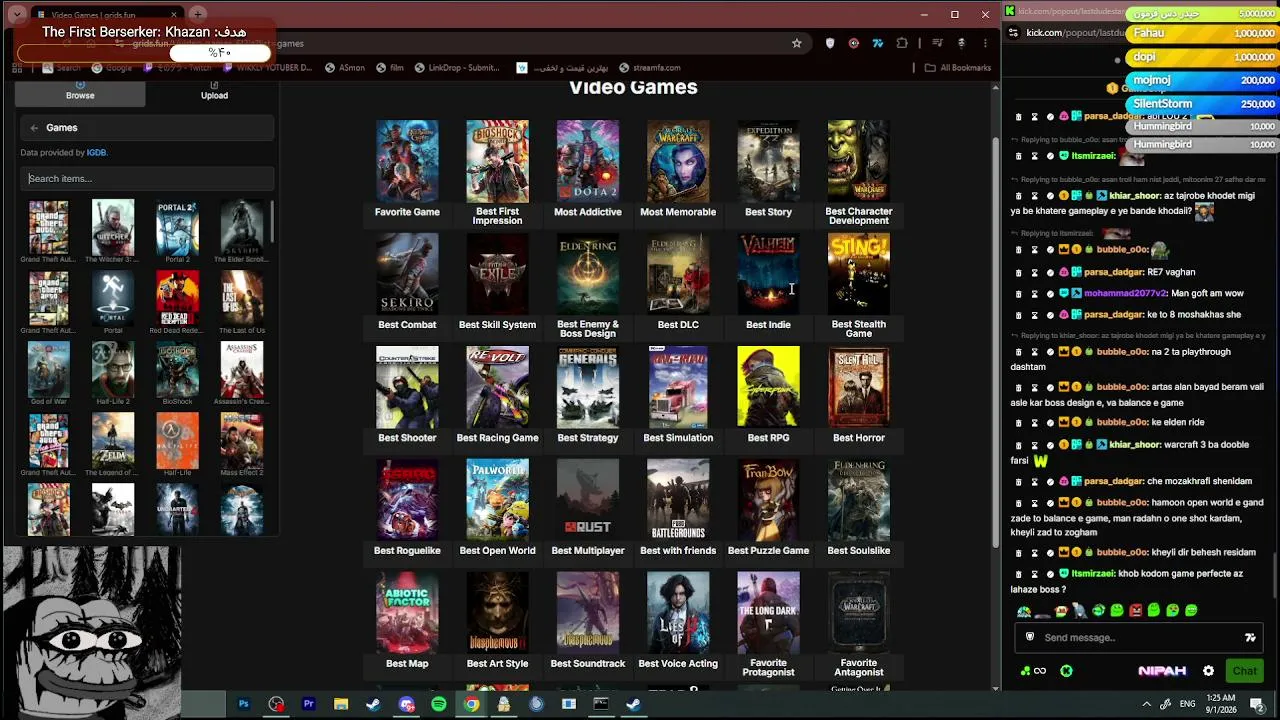The image size is (1280, 720).
Task: Launch Spotify from the taskbar
Action: coord(439,704)
